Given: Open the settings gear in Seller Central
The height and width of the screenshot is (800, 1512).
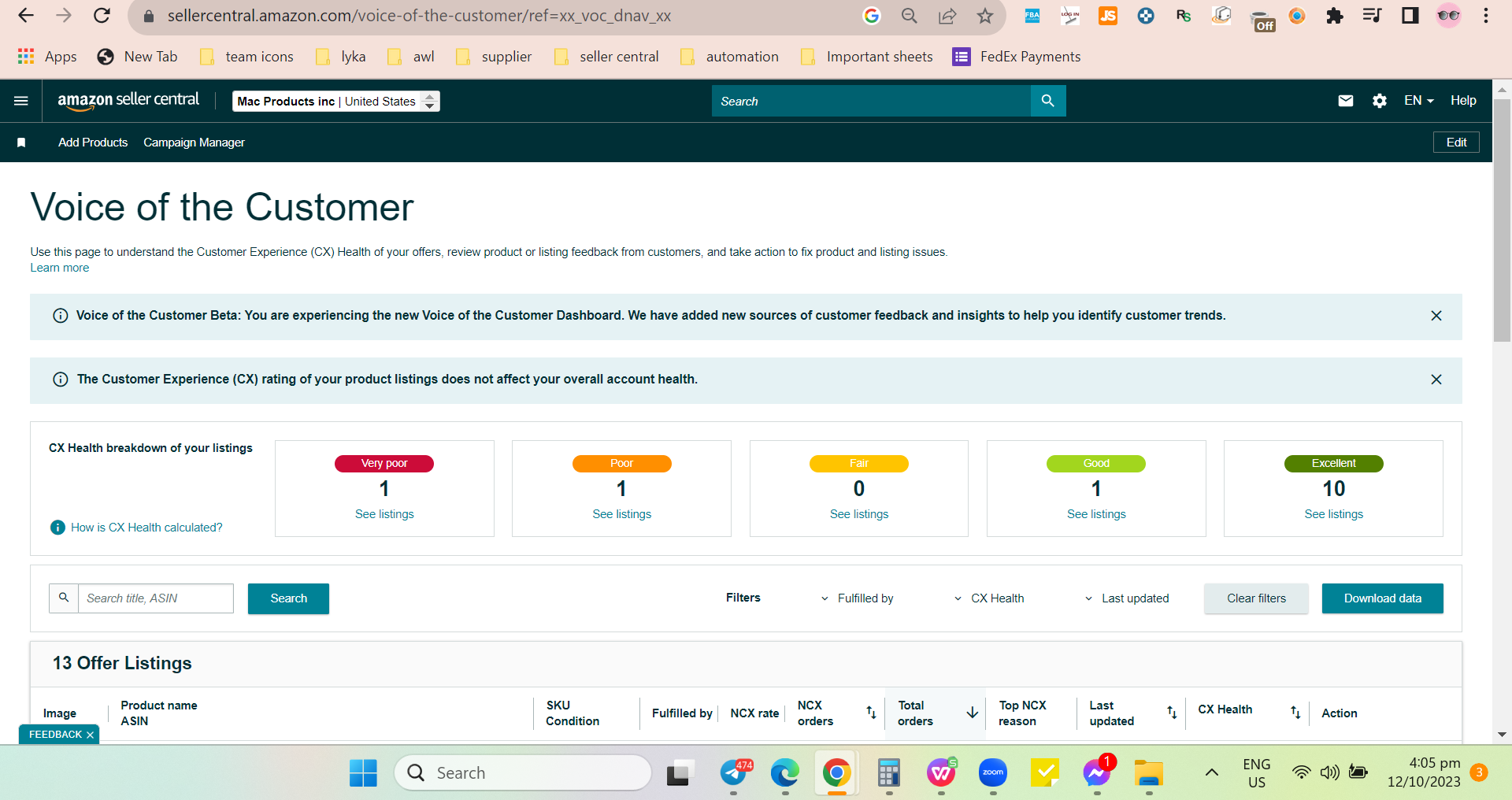Looking at the screenshot, I should pos(1380,101).
